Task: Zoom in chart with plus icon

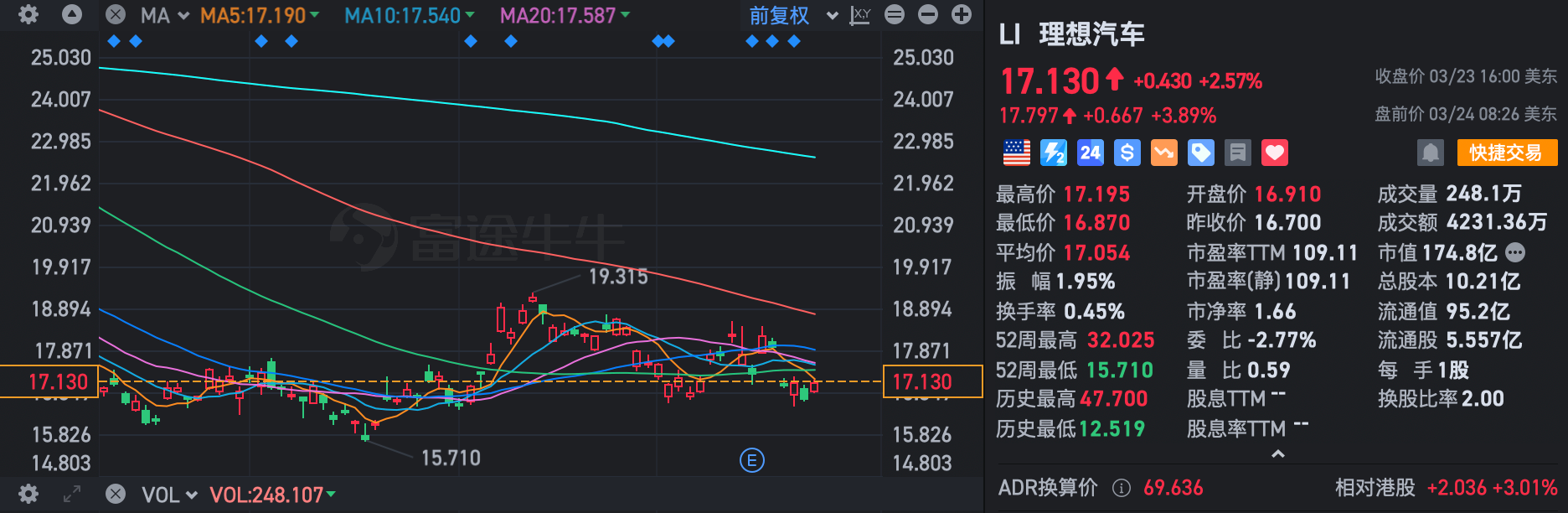Action: pos(962,14)
